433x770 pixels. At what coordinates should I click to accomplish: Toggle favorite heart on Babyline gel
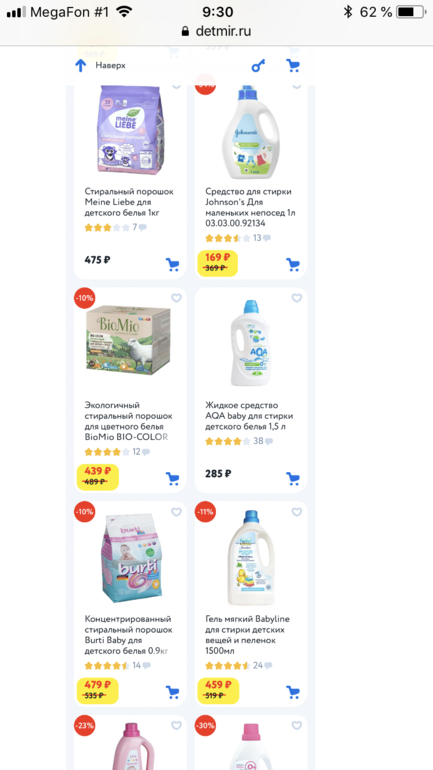pos(297,512)
